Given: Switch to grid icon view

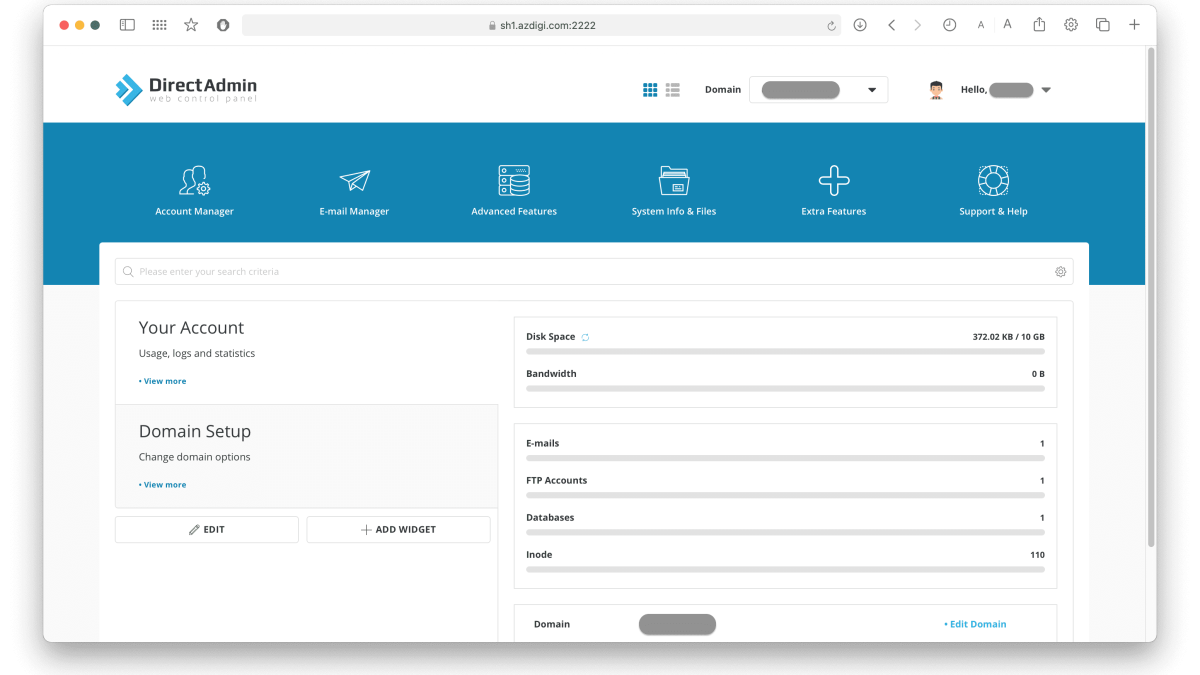Looking at the screenshot, I should (x=650, y=90).
